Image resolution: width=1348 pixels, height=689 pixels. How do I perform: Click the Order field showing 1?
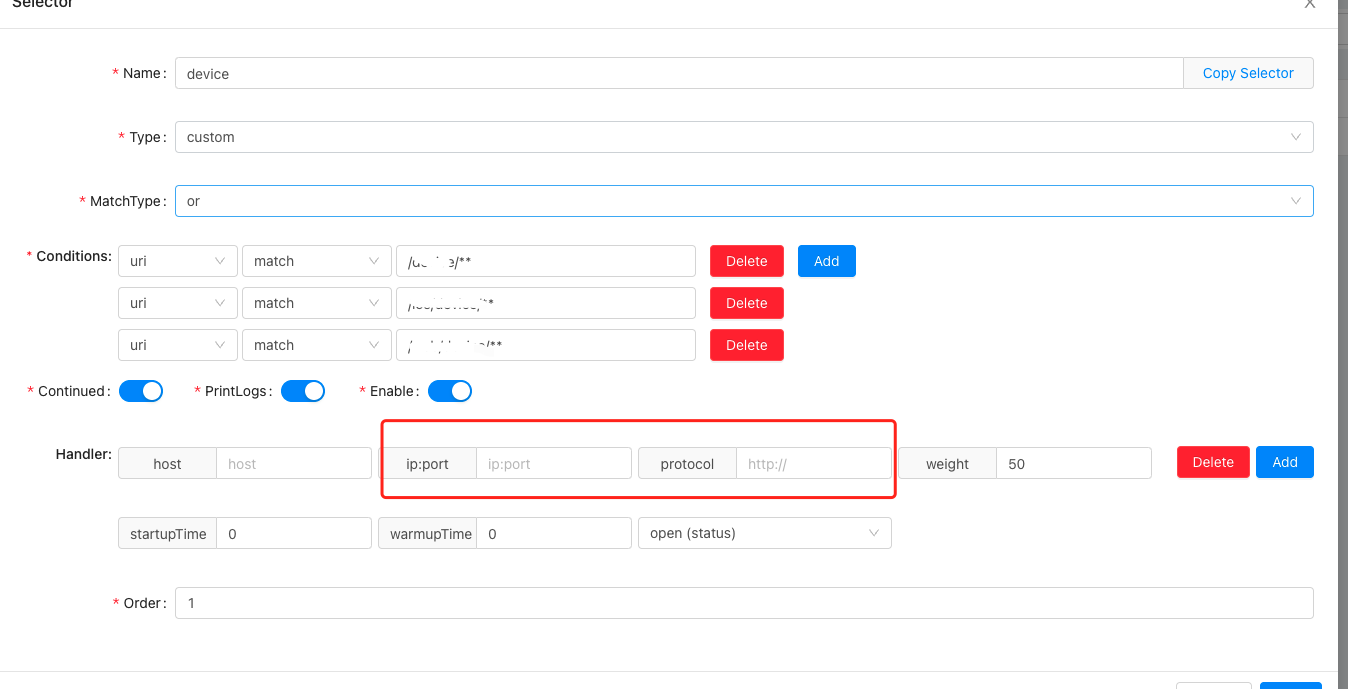point(744,603)
